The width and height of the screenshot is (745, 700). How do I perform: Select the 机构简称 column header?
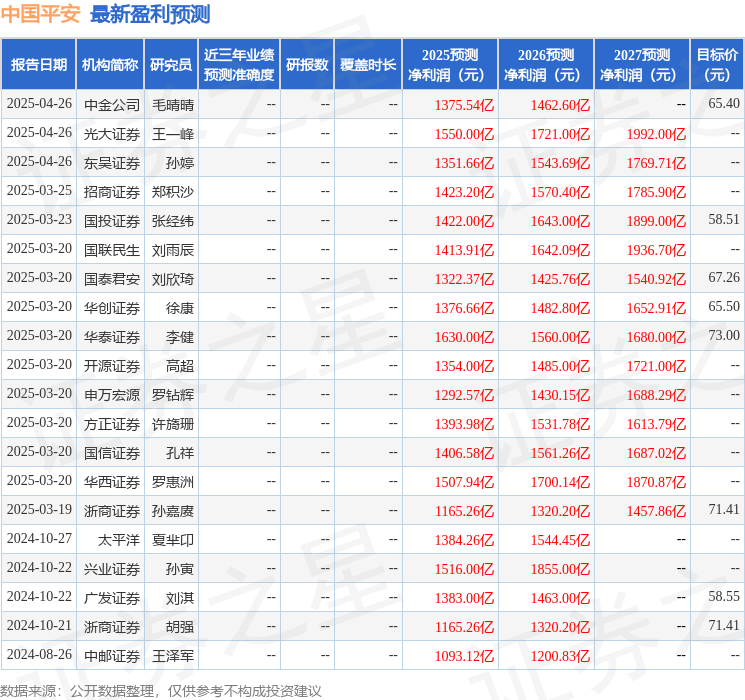click(x=110, y=65)
